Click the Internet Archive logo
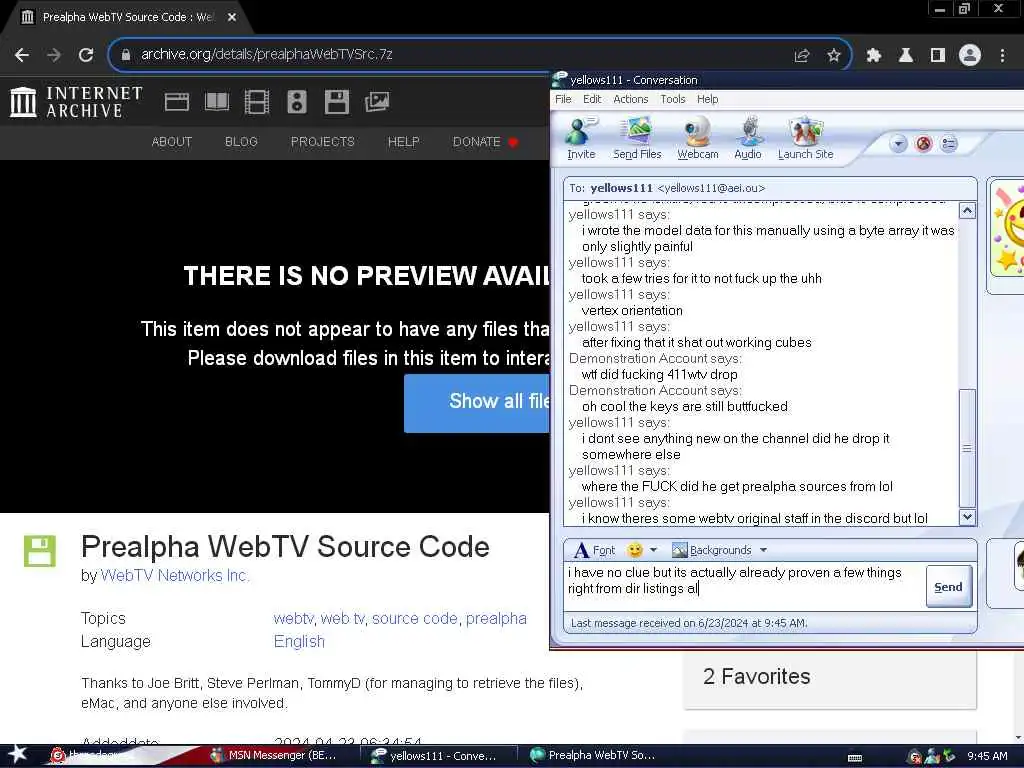The image size is (1024, 768). [x=76, y=102]
